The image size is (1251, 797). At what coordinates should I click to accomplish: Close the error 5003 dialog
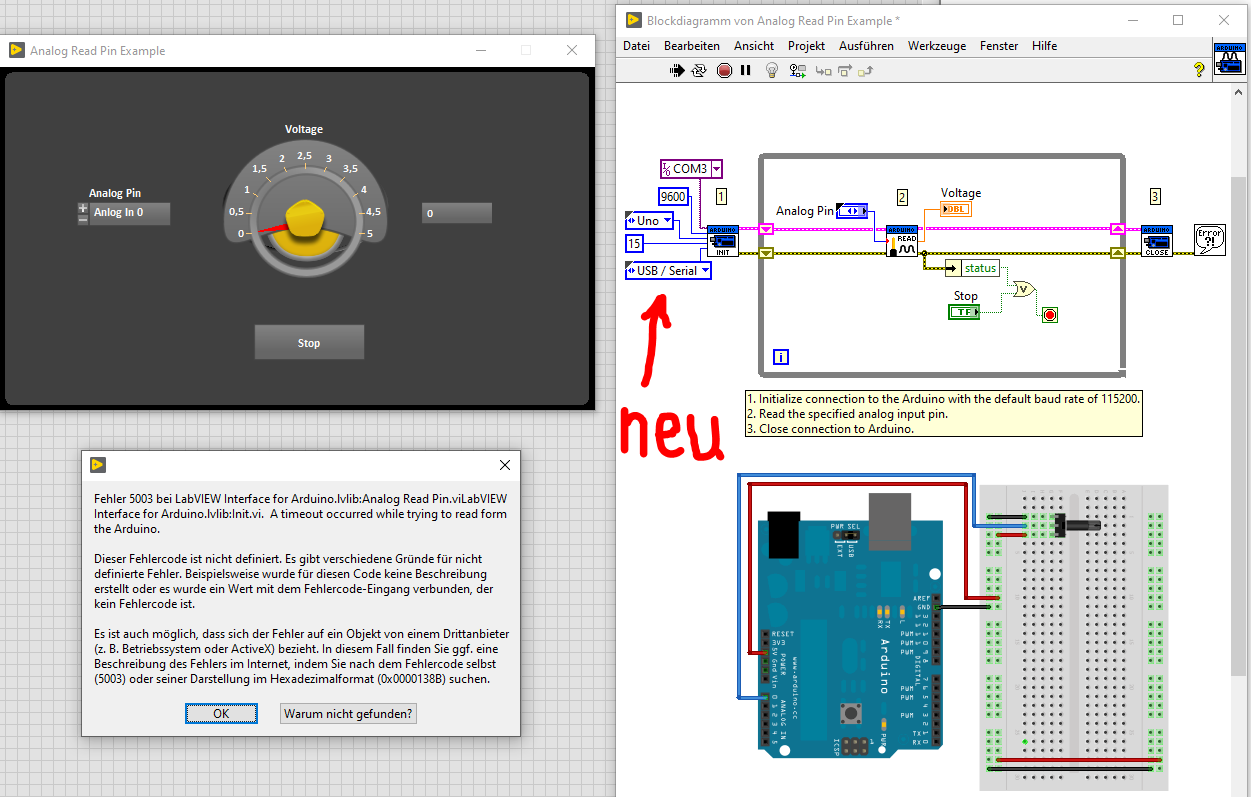click(505, 465)
